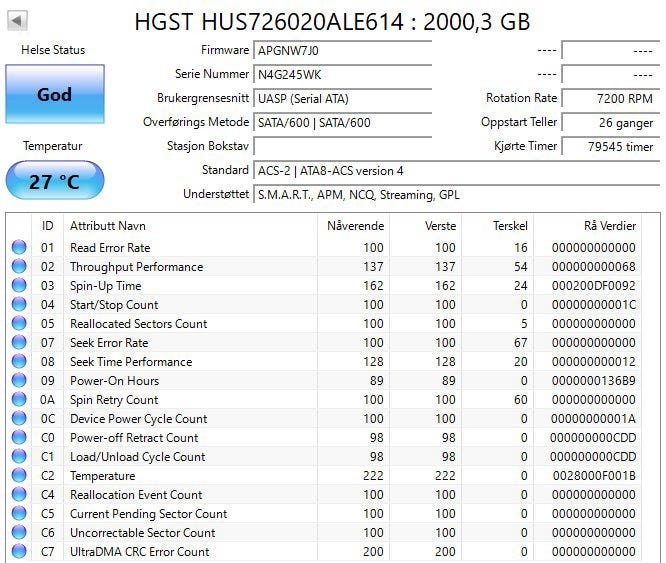Click the Understøttet features field
The width and height of the screenshot is (666, 563).
click(x=457, y=194)
